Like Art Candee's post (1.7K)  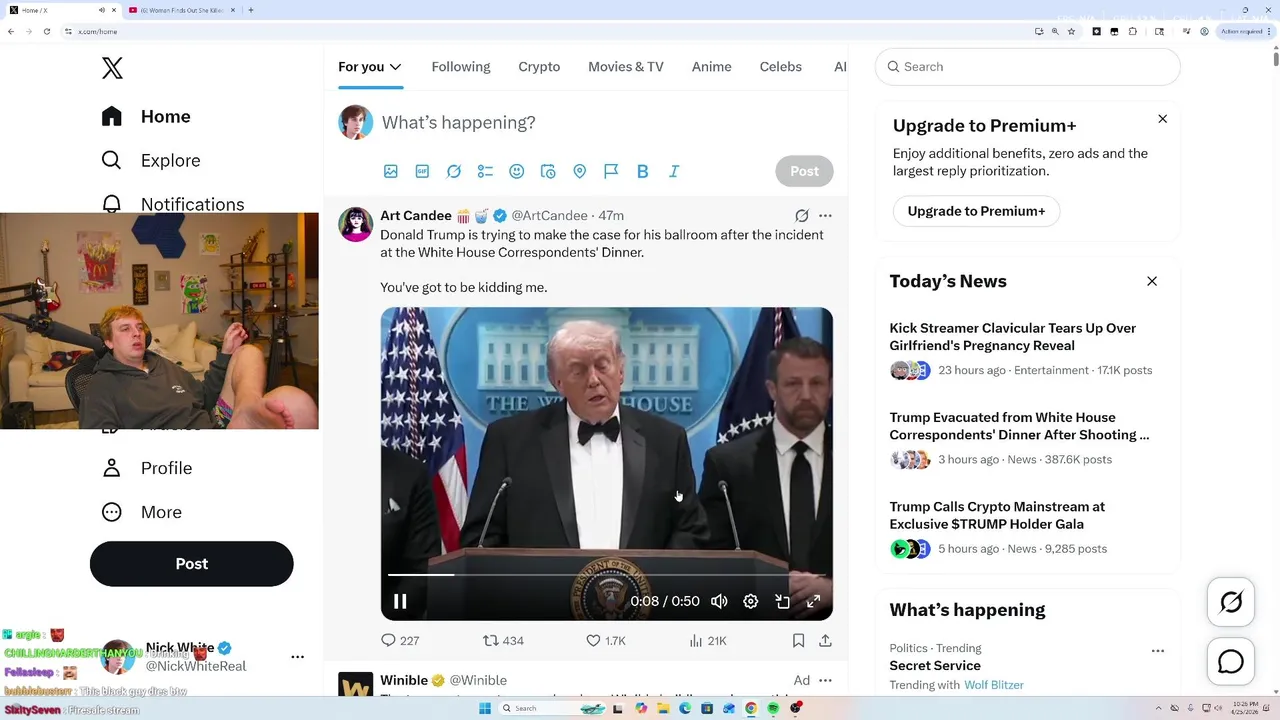coord(606,641)
